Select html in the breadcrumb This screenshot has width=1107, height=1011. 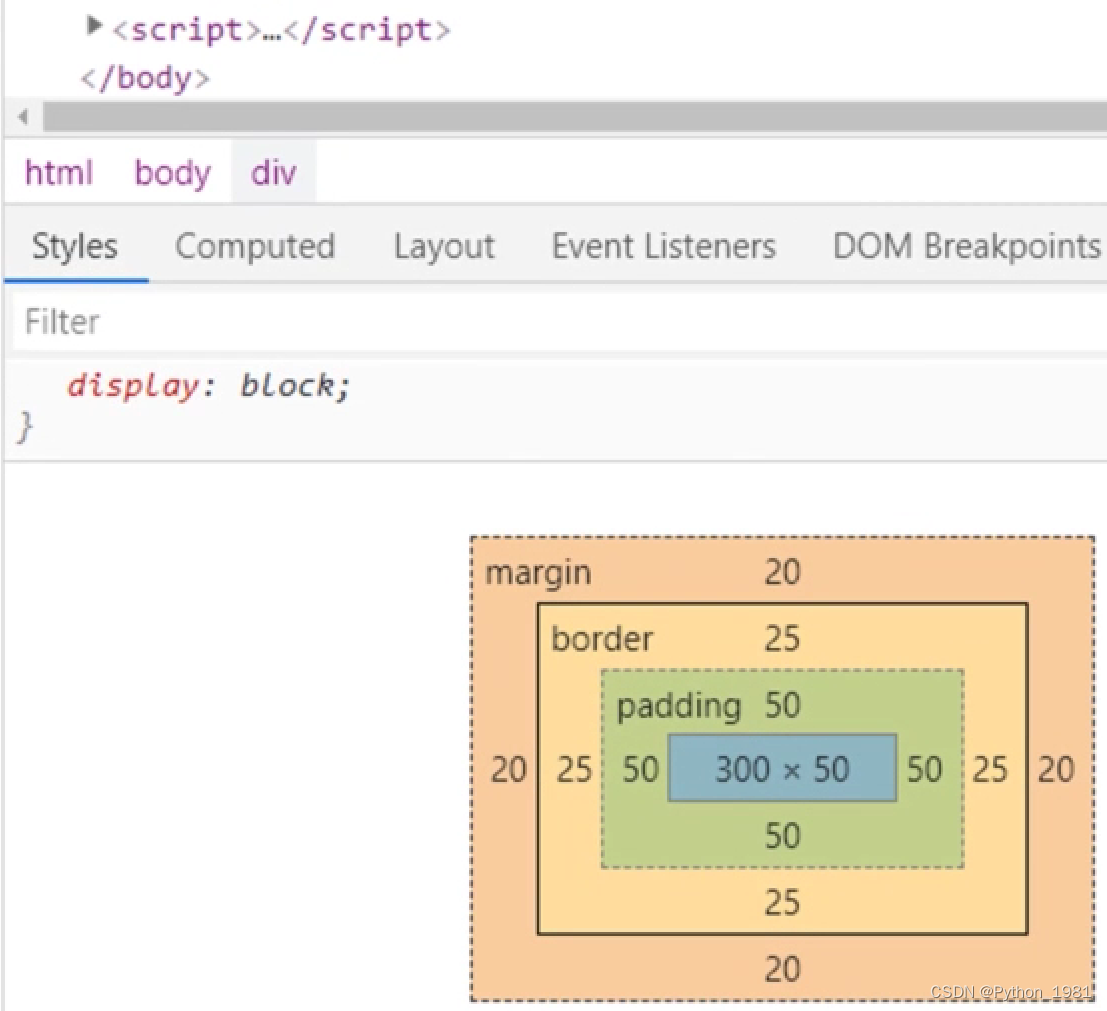click(x=59, y=172)
